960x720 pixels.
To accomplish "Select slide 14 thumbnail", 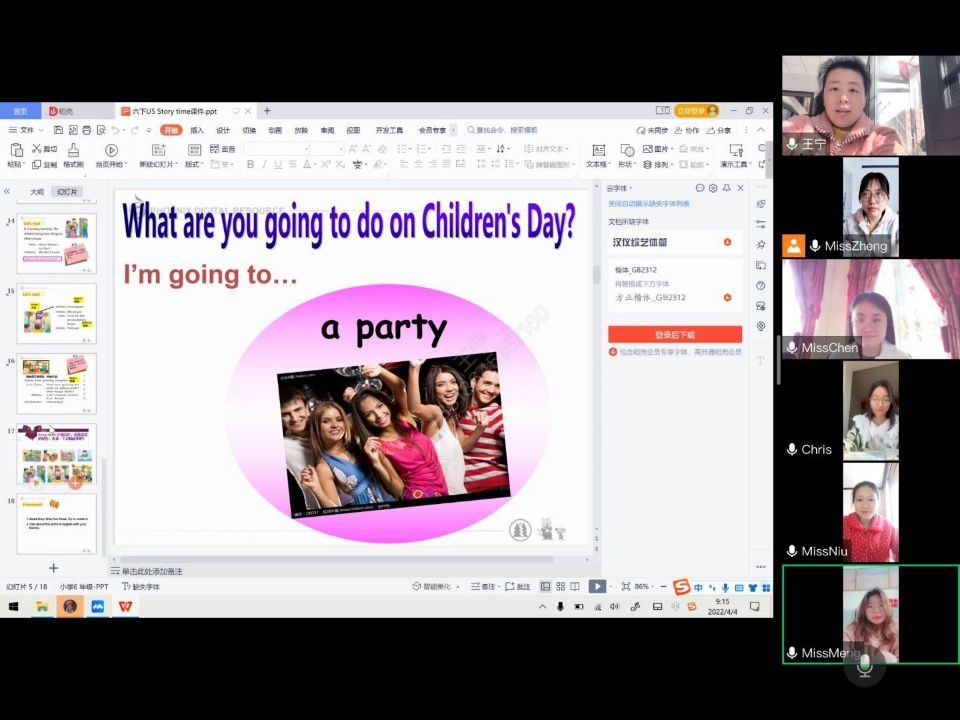I will (56, 243).
